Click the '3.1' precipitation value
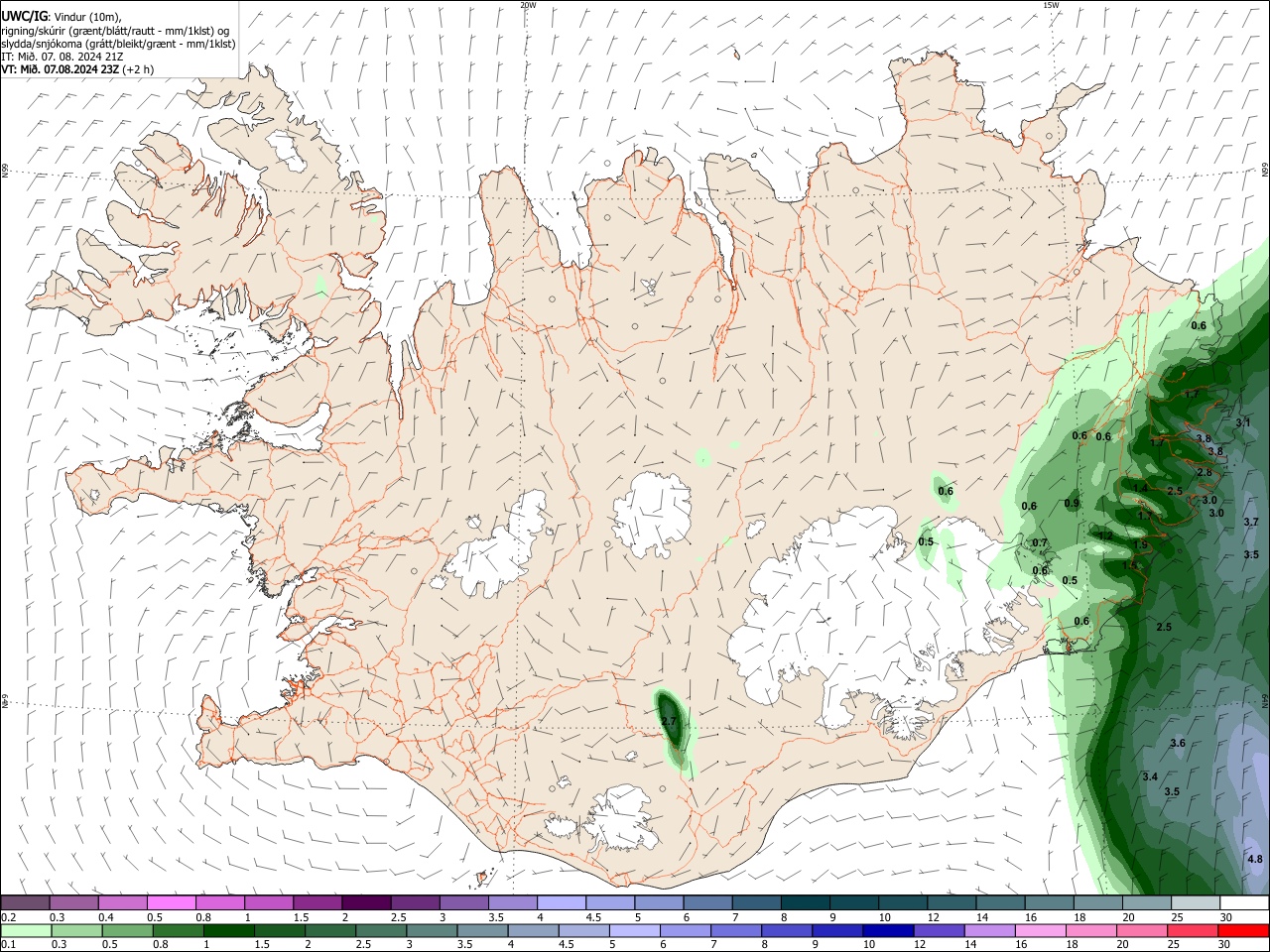 1243,422
